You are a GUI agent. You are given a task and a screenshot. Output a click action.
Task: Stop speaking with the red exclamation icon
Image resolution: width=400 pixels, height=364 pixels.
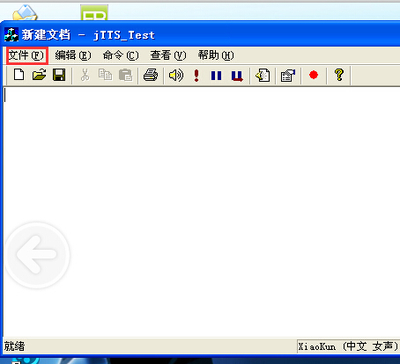[x=196, y=75]
